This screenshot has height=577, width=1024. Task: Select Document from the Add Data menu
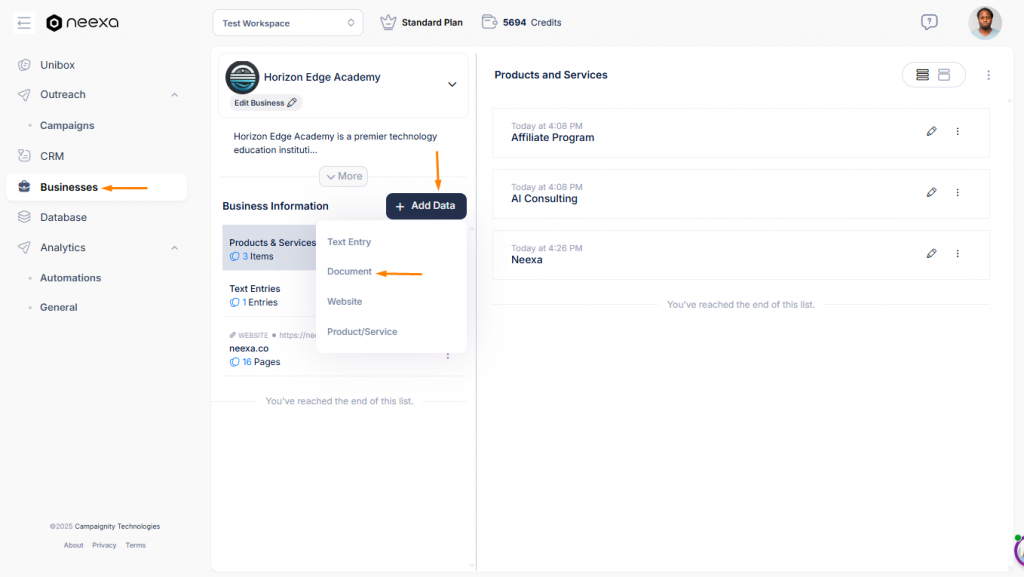349,272
